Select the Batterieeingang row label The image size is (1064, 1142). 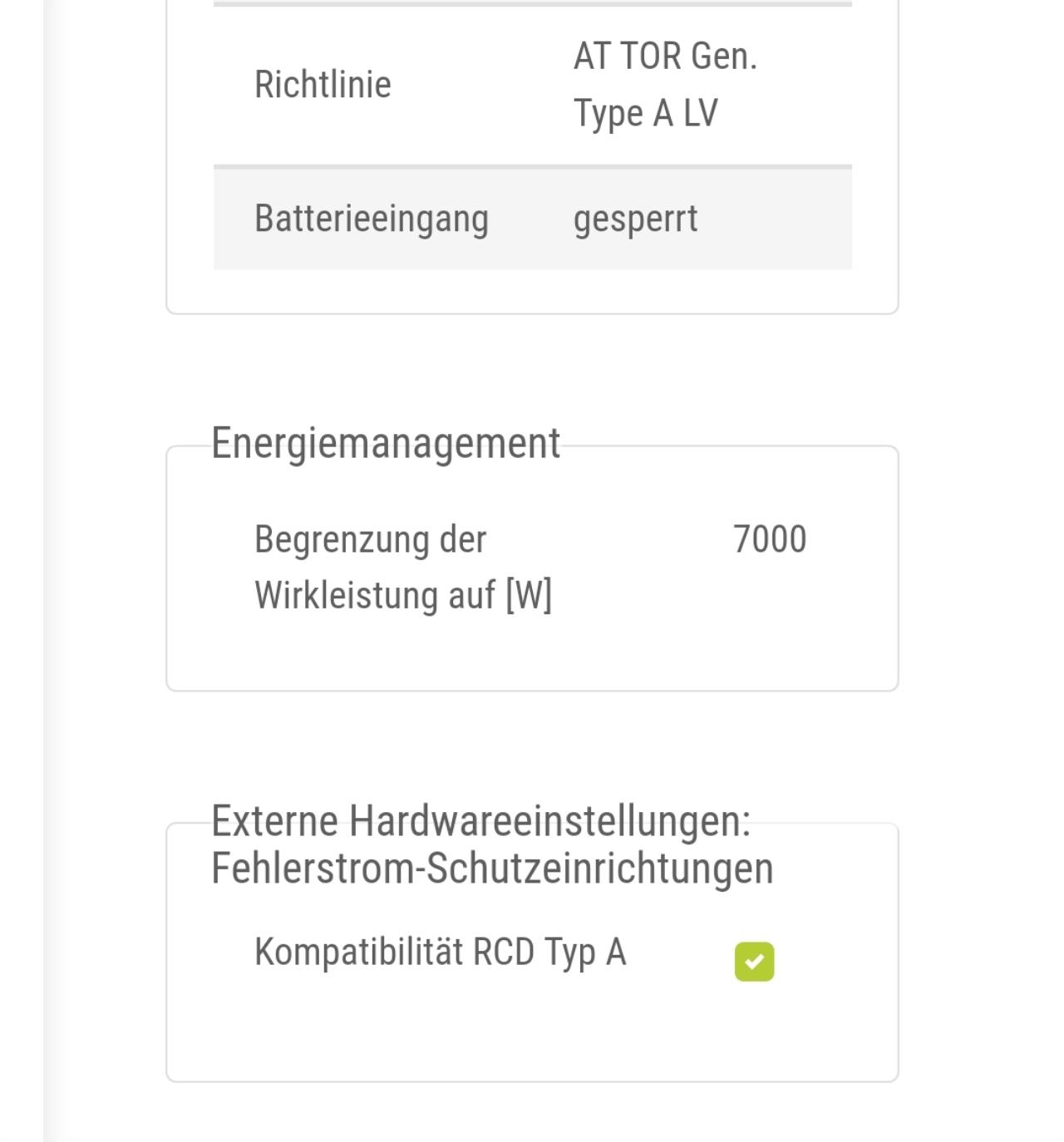pyautogui.click(x=372, y=219)
